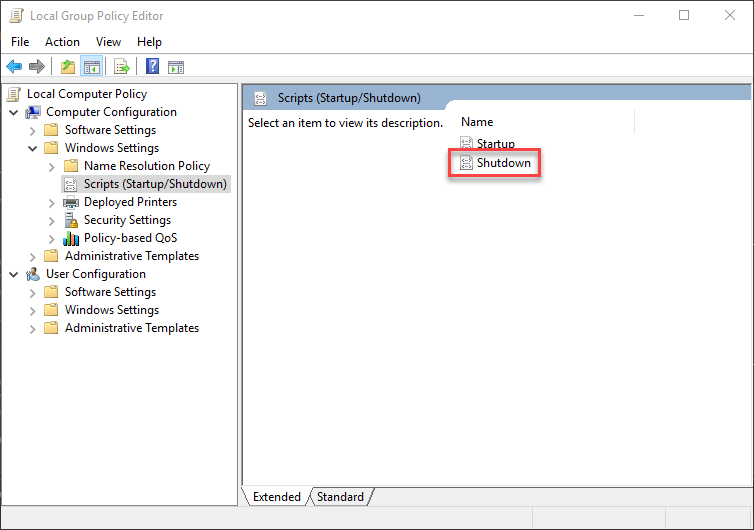
Task: Select Local Computer Policy root label
Action: [x=87, y=94]
